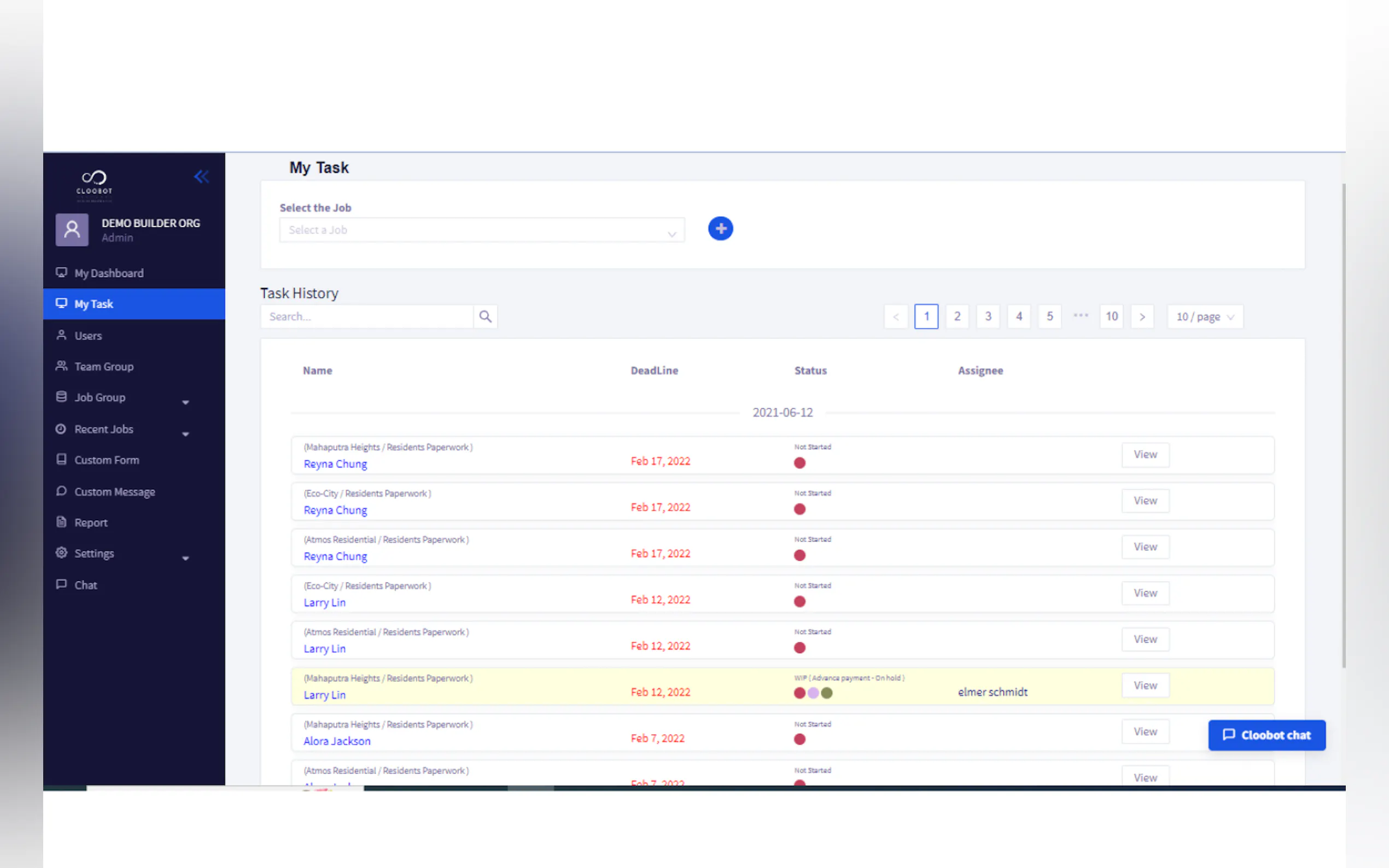The image size is (1389, 868).
Task: Click the user avatar icon
Action: click(x=72, y=230)
